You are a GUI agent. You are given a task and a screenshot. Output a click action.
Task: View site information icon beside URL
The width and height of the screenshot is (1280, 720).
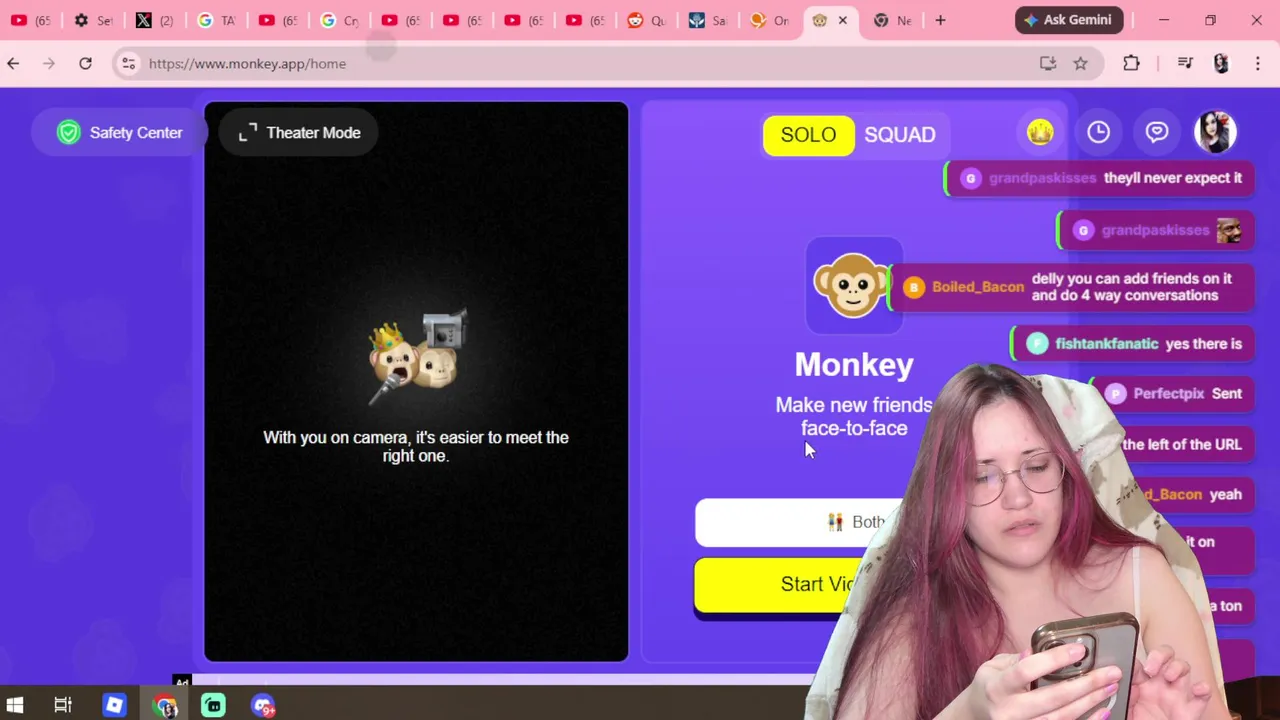[128, 63]
